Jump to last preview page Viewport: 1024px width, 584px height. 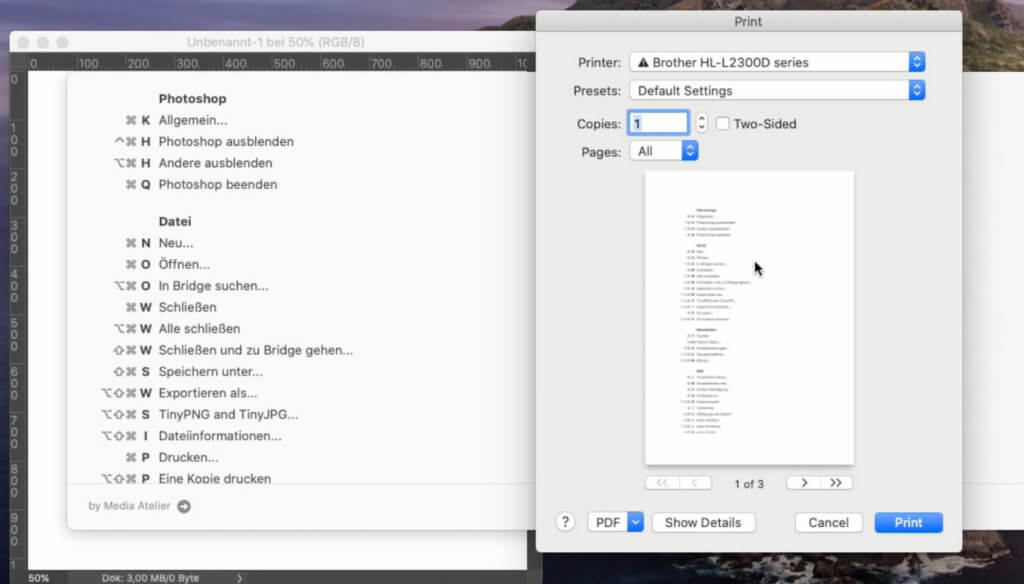click(x=837, y=483)
